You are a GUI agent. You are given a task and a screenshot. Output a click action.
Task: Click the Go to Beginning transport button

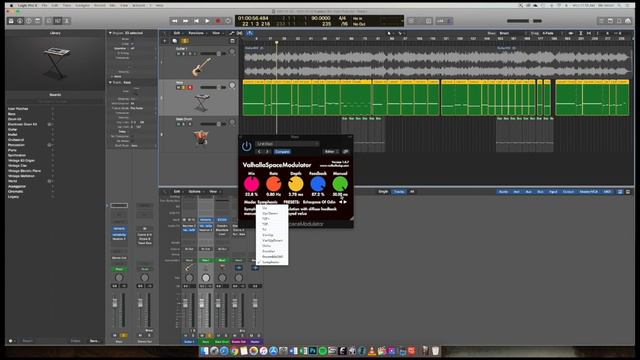[196, 21]
